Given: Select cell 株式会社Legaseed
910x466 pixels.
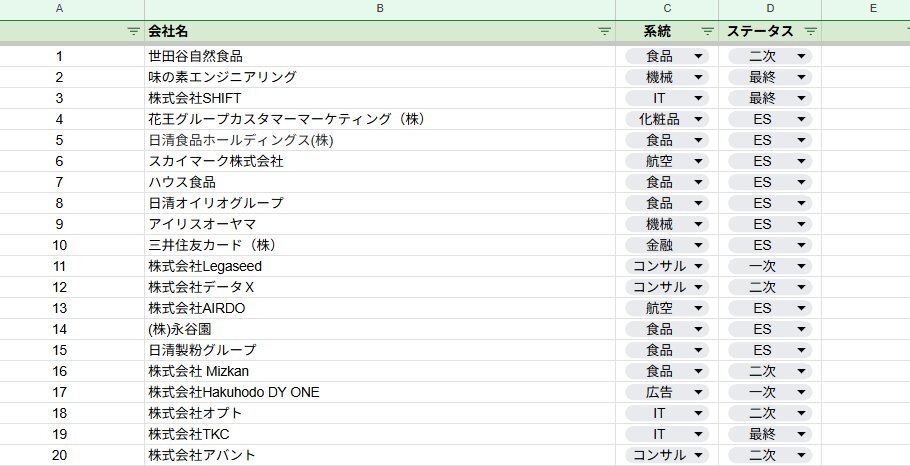Looking at the screenshot, I should click(x=380, y=266).
